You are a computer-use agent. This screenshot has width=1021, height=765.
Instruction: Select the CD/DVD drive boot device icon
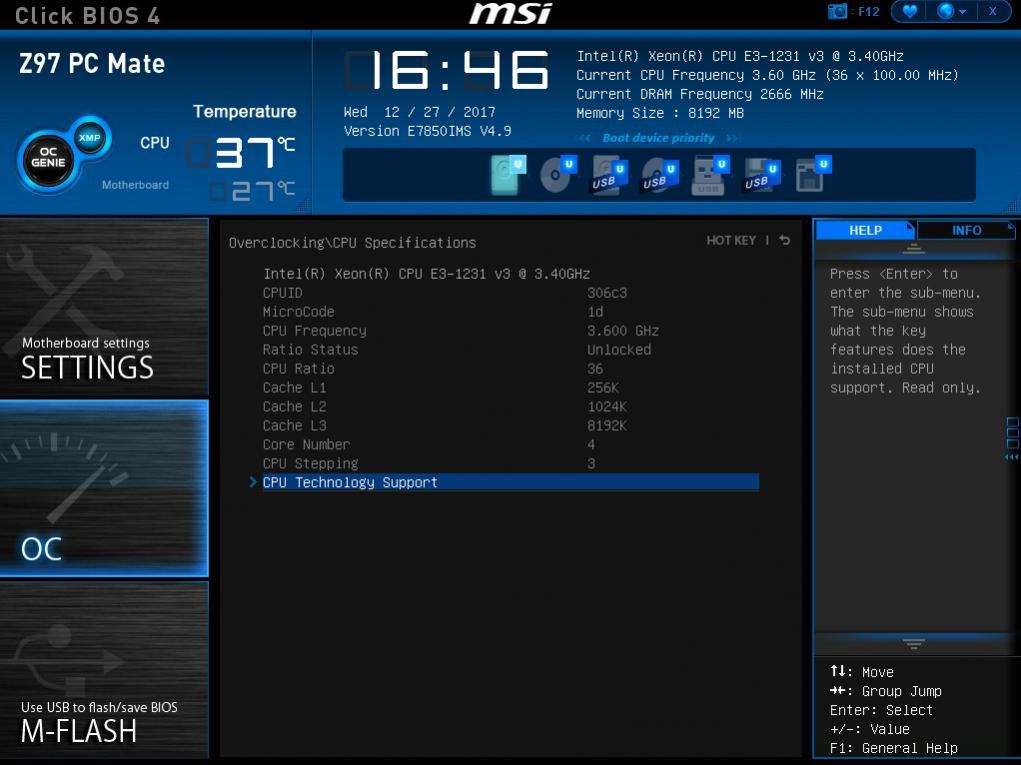(x=558, y=174)
